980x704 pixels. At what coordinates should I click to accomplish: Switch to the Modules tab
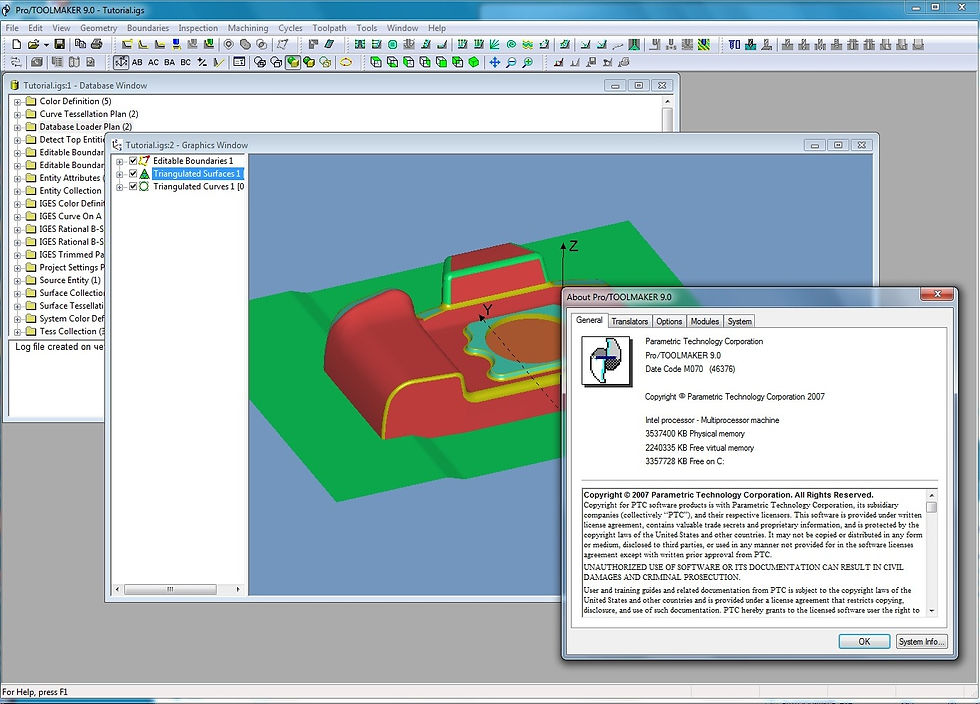[x=704, y=321]
